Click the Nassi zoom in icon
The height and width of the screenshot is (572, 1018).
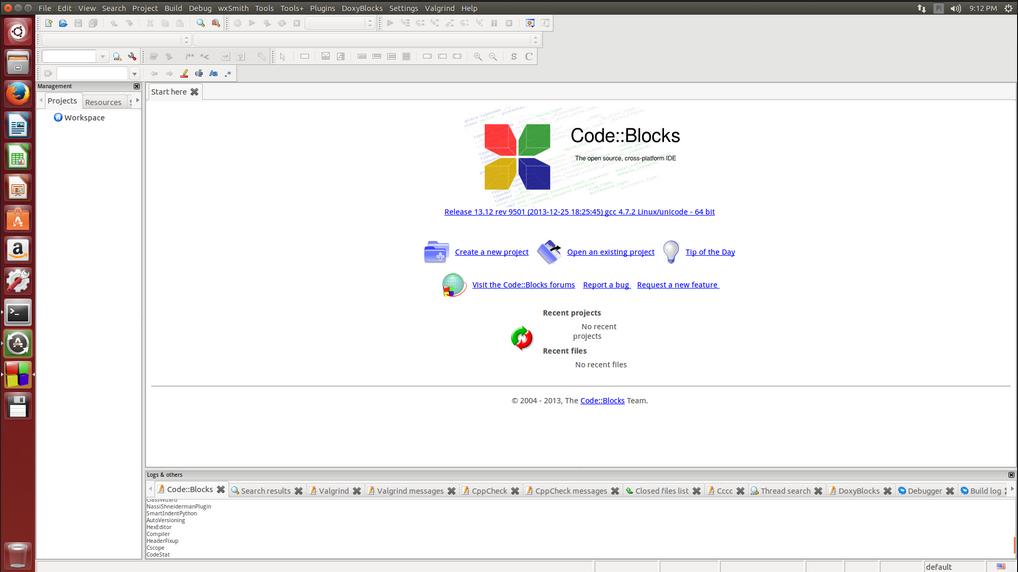point(478,56)
